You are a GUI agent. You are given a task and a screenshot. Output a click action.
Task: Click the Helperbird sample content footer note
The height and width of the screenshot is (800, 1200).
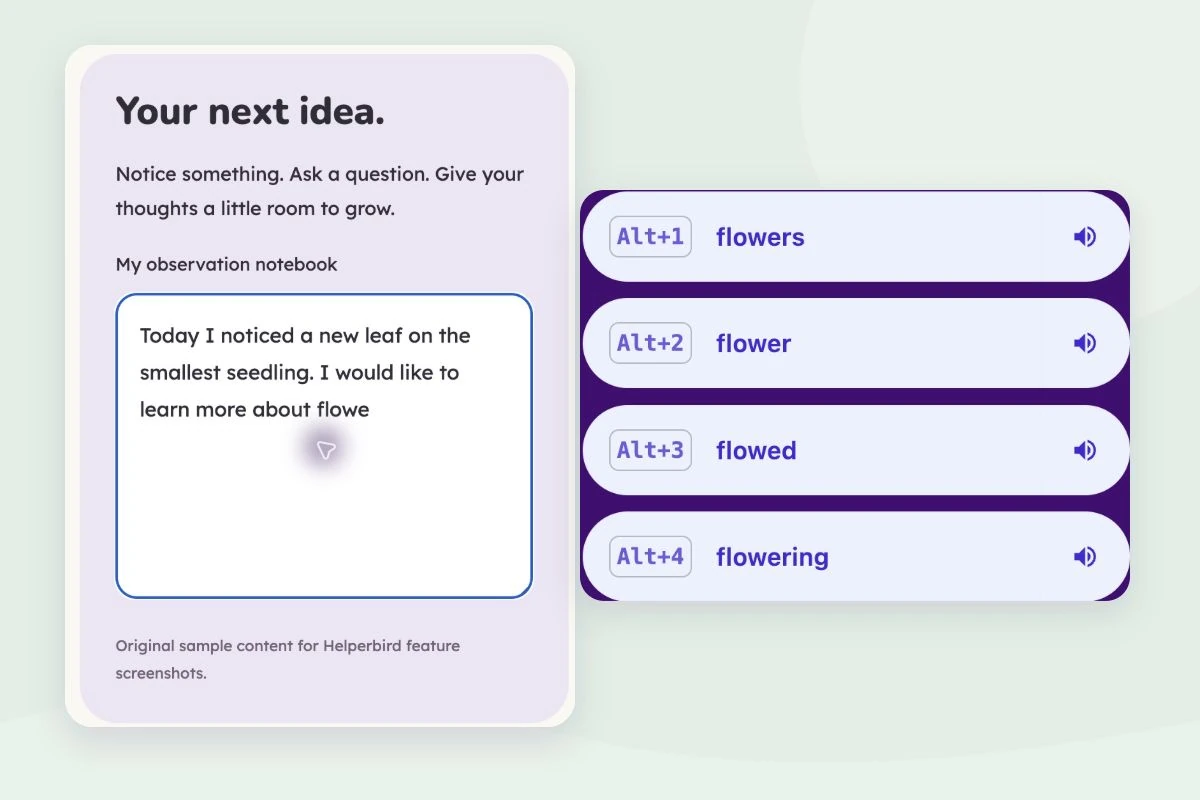(x=288, y=659)
